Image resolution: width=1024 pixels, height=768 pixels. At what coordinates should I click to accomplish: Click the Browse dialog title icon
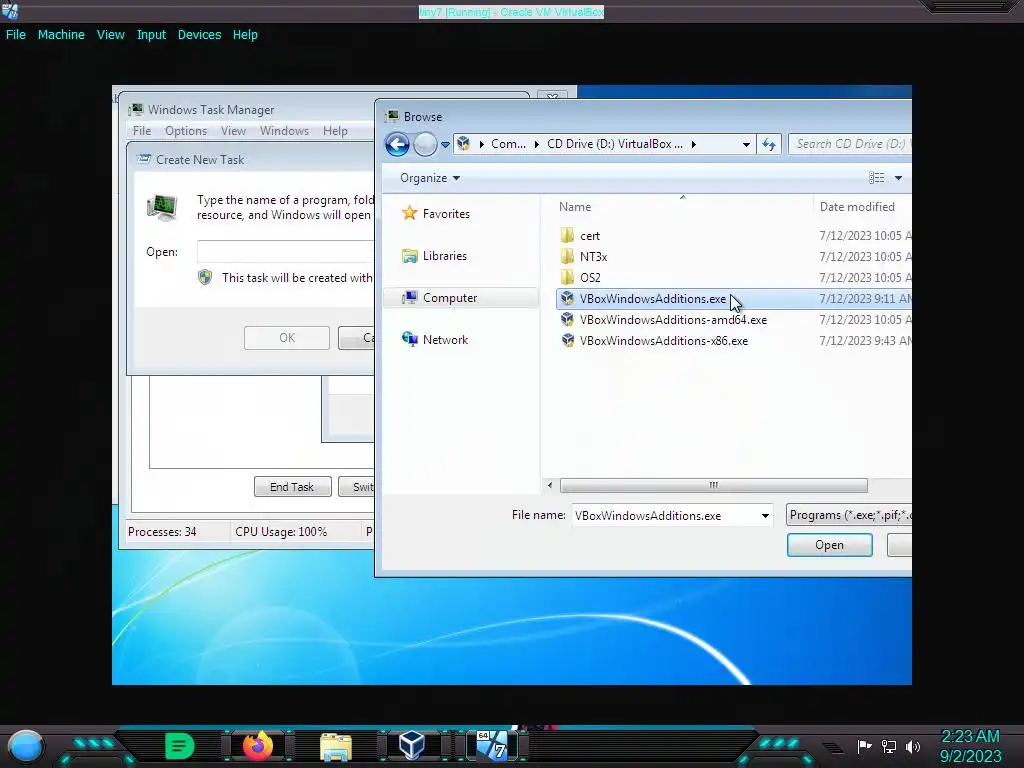tap(392, 116)
